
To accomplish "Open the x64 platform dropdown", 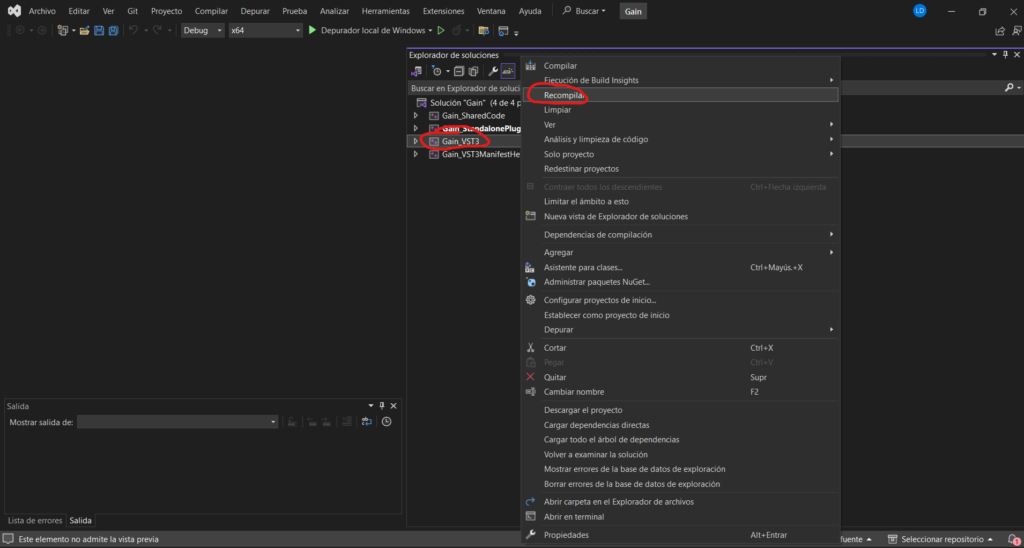I will (266, 30).
